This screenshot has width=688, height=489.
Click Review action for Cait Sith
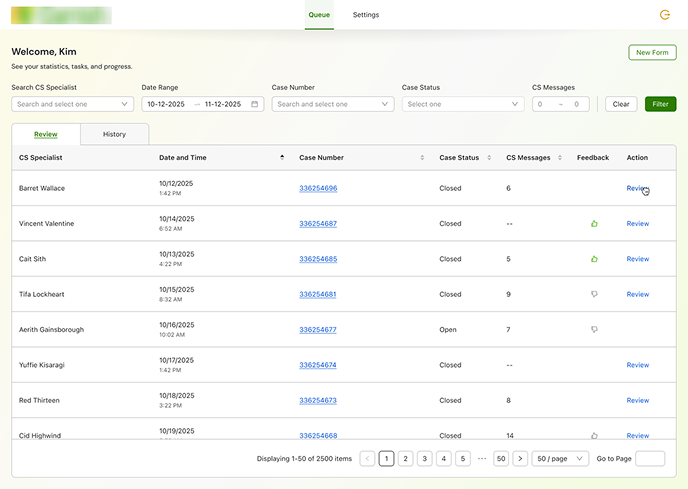(x=638, y=259)
